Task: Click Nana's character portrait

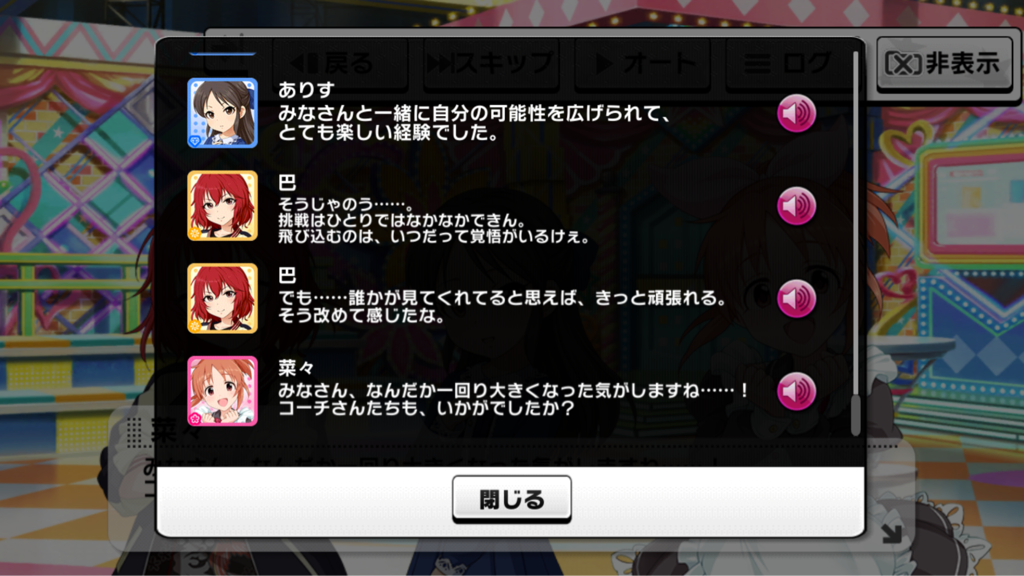Action: [x=223, y=391]
